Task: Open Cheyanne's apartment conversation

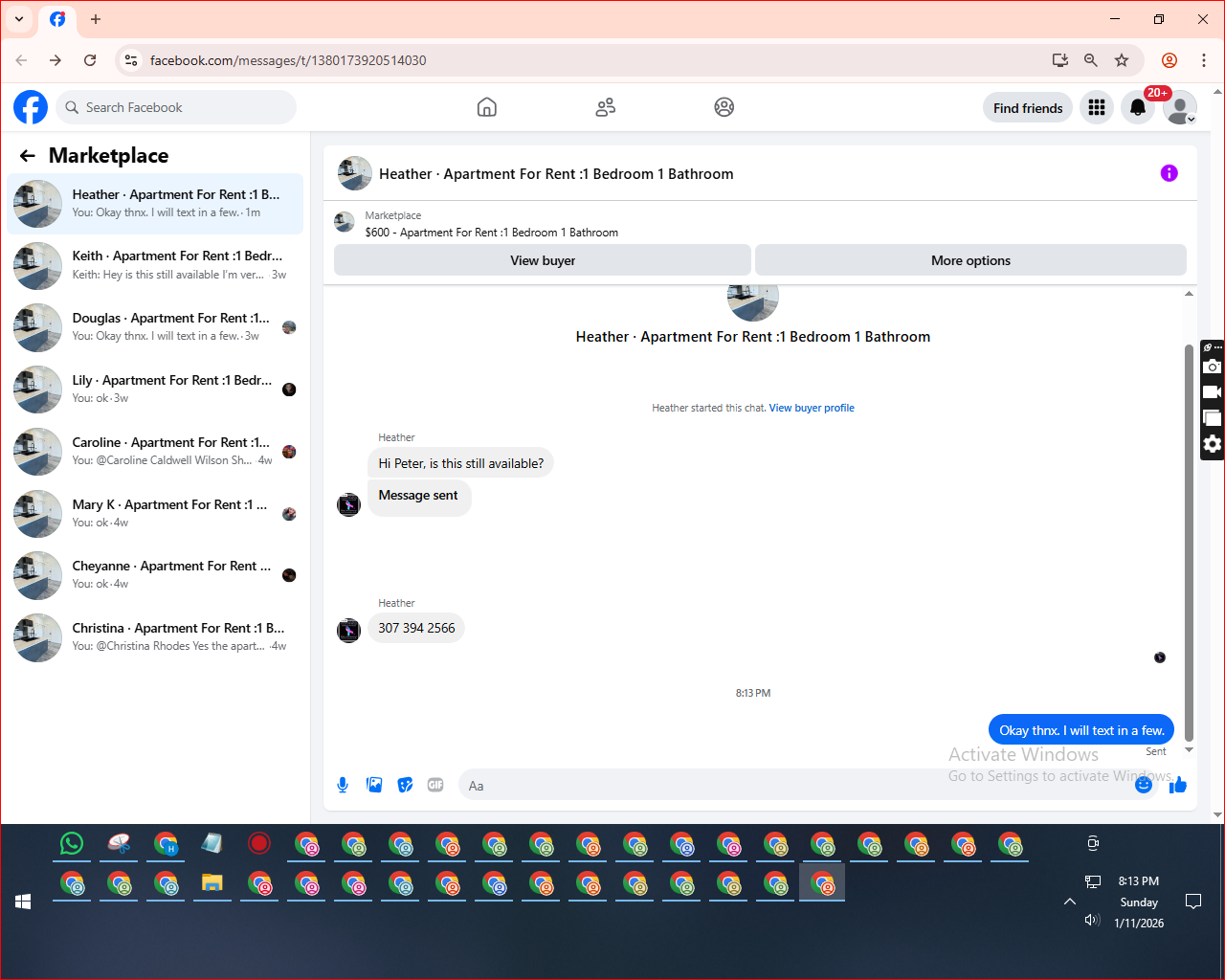Action: click(155, 575)
